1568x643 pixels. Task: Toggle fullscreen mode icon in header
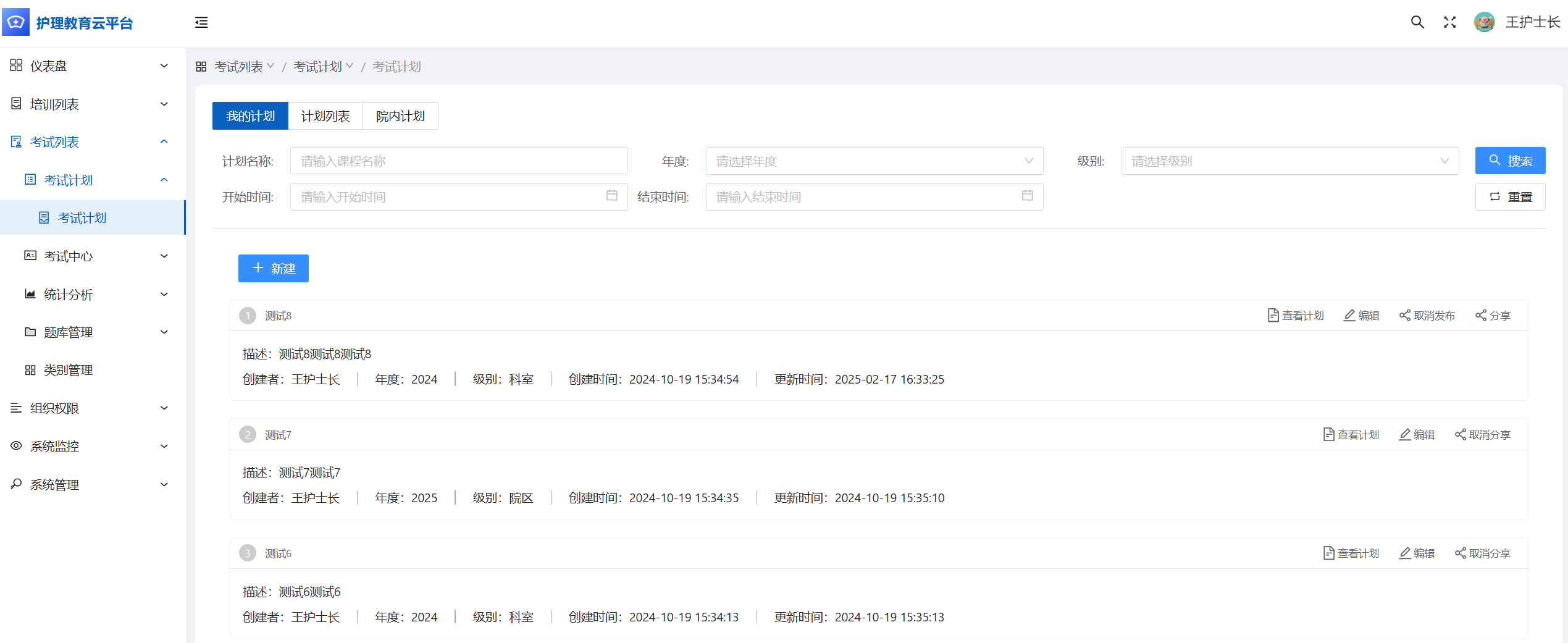pos(1449,23)
